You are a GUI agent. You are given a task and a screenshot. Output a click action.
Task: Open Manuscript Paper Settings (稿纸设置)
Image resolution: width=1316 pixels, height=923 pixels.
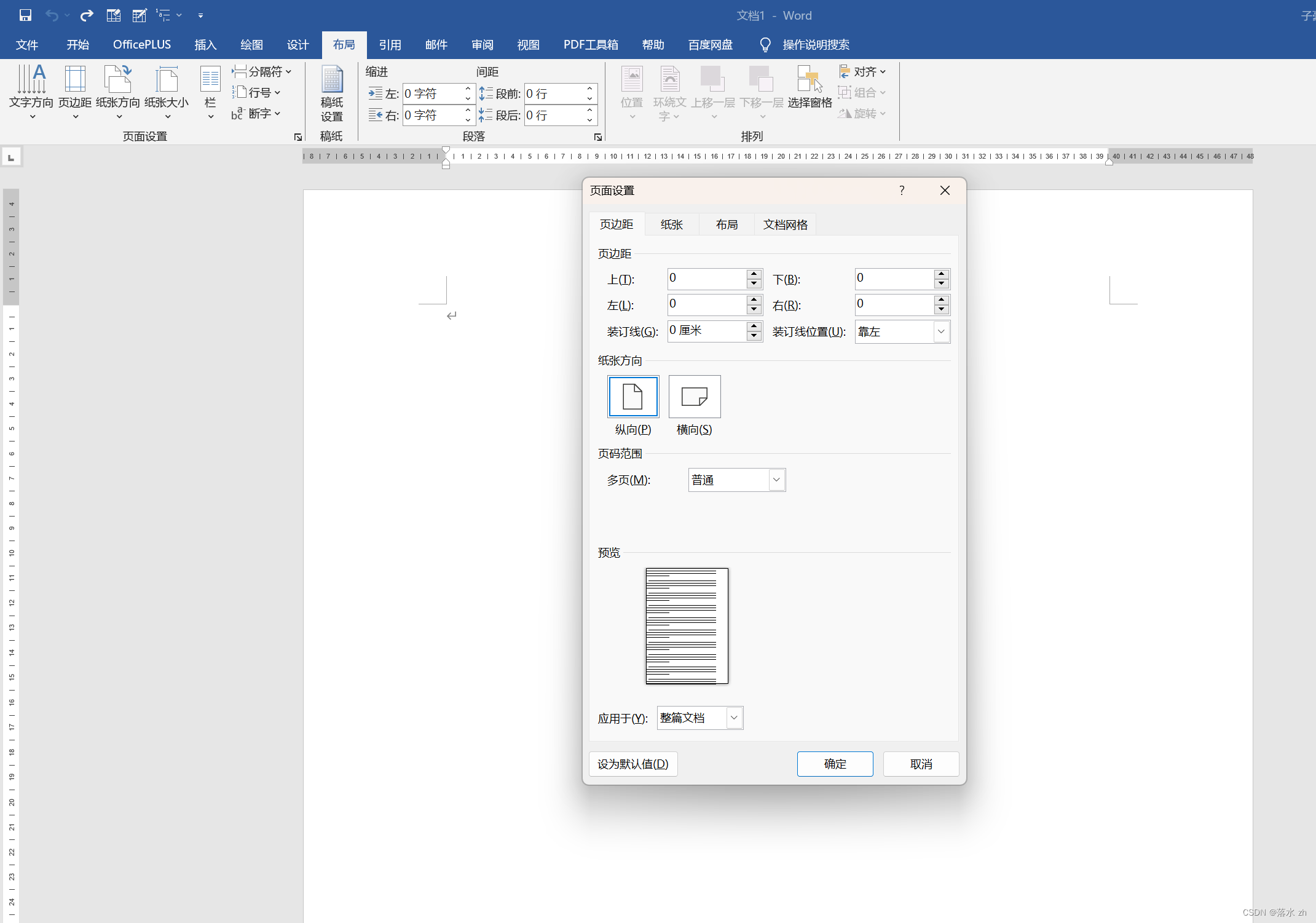[x=332, y=92]
